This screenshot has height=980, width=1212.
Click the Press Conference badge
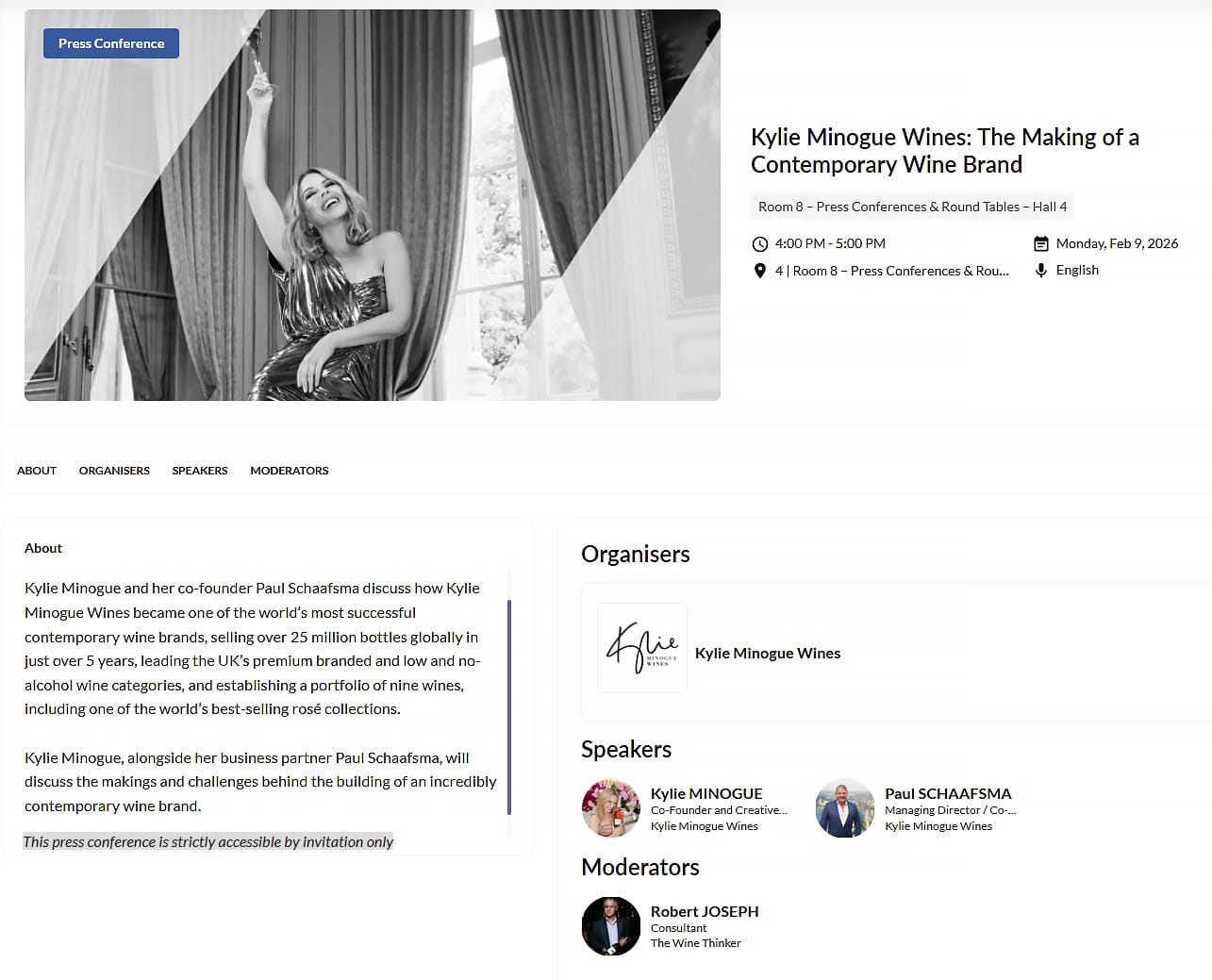click(x=111, y=43)
